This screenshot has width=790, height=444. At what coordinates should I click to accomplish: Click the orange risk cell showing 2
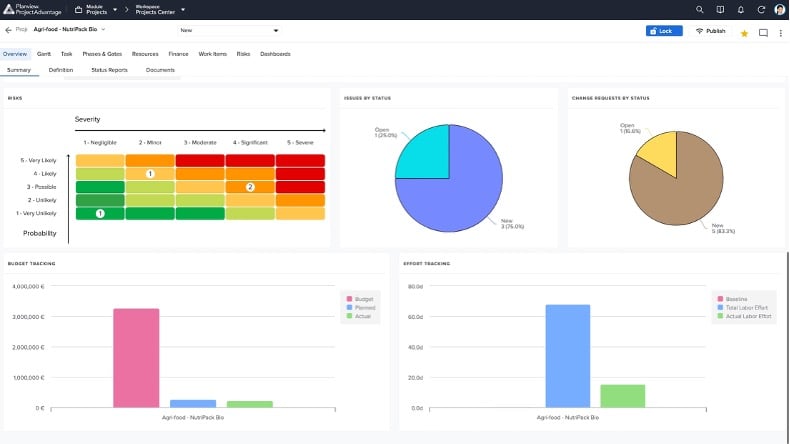250,187
